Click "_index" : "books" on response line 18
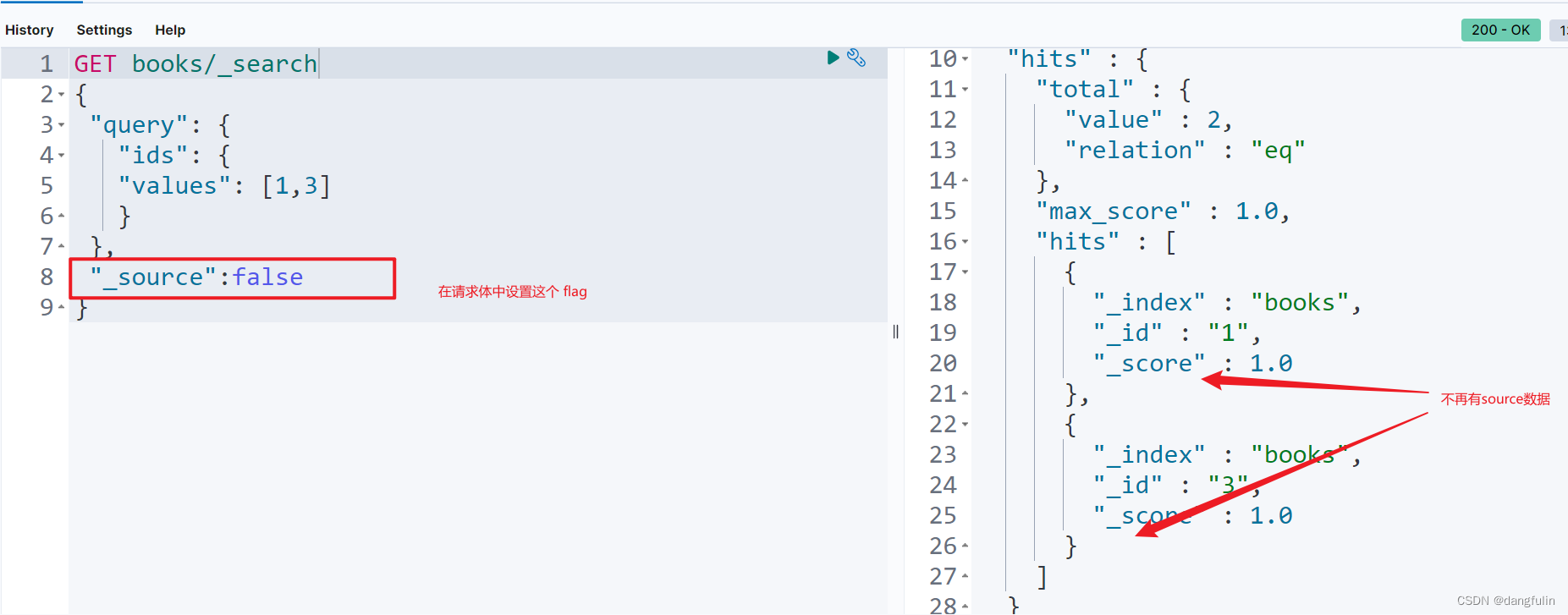The height and width of the screenshot is (615, 1568). click(x=1227, y=303)
